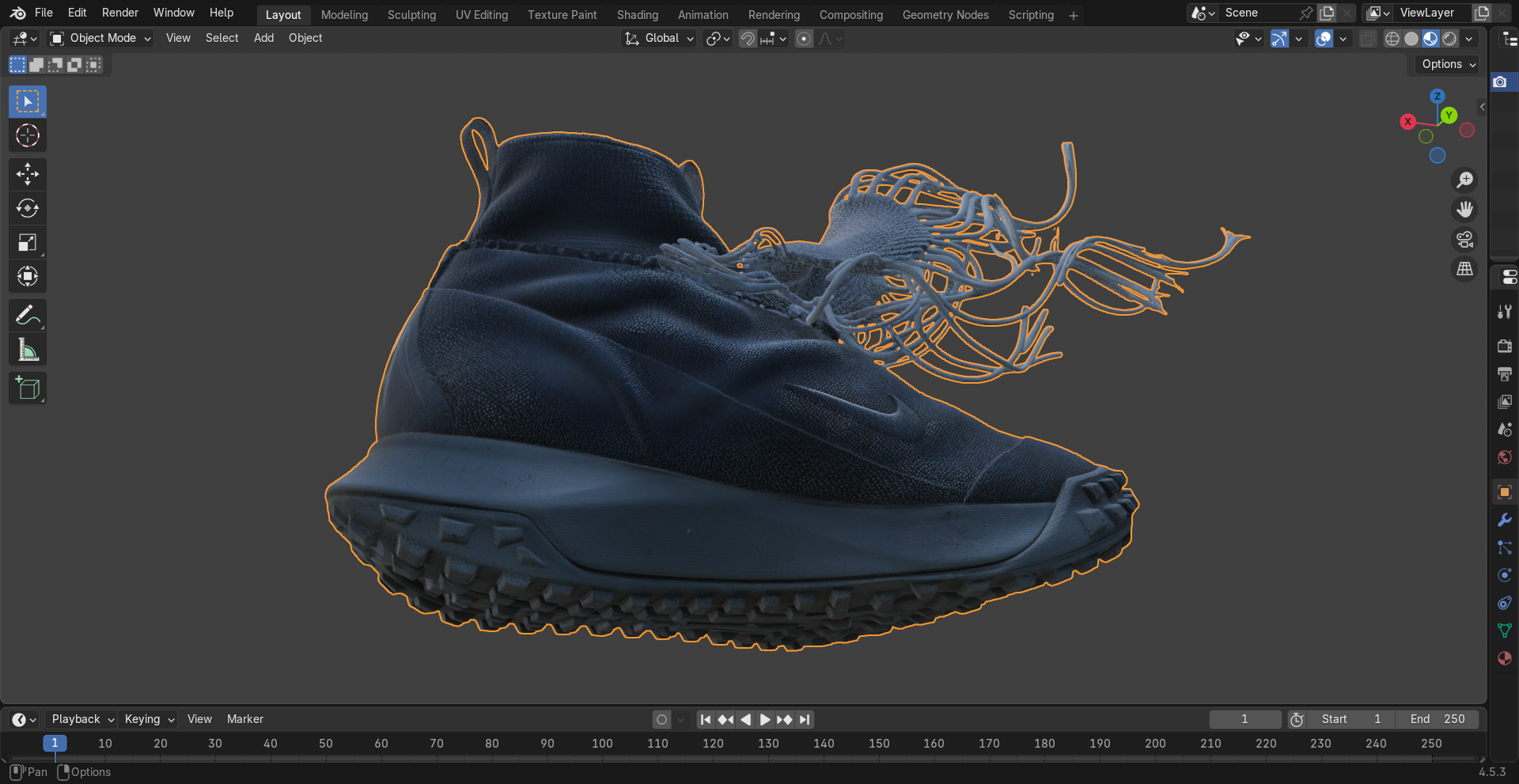
Task: Switch perspective/orthographic grid icon
Action: (x=1465, y=269)
